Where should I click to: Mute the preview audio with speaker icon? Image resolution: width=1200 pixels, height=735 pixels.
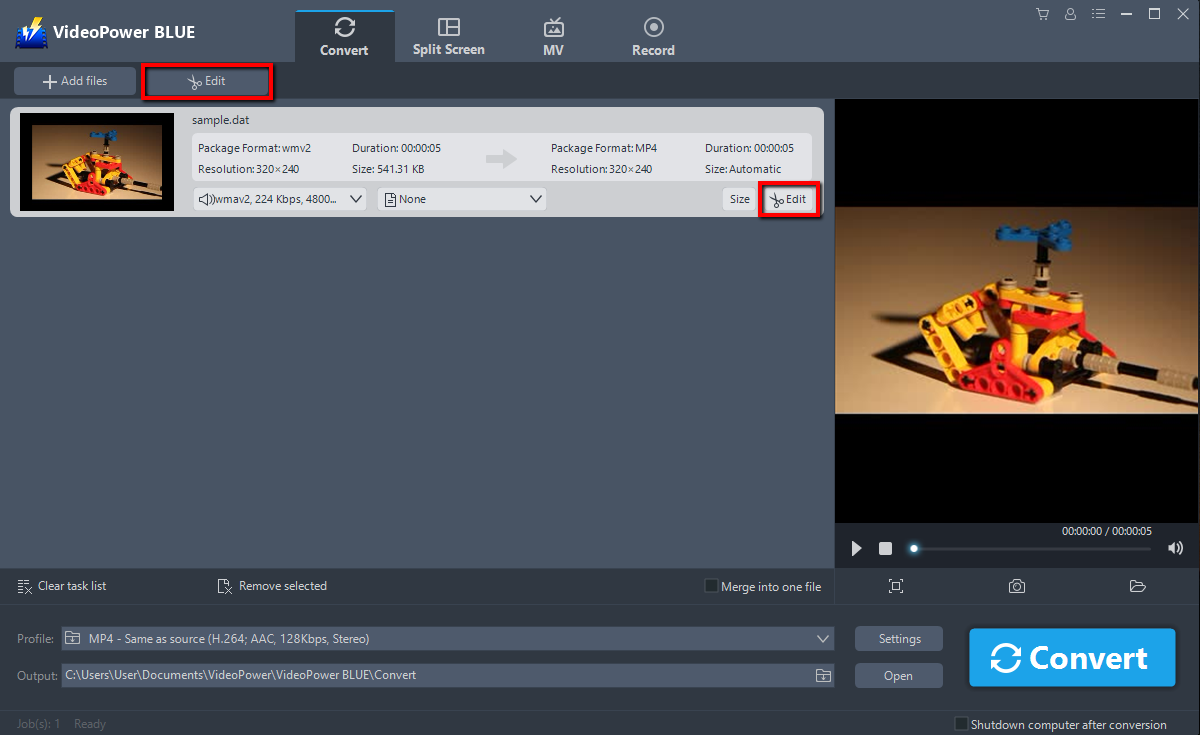(x=1175, y=548)
